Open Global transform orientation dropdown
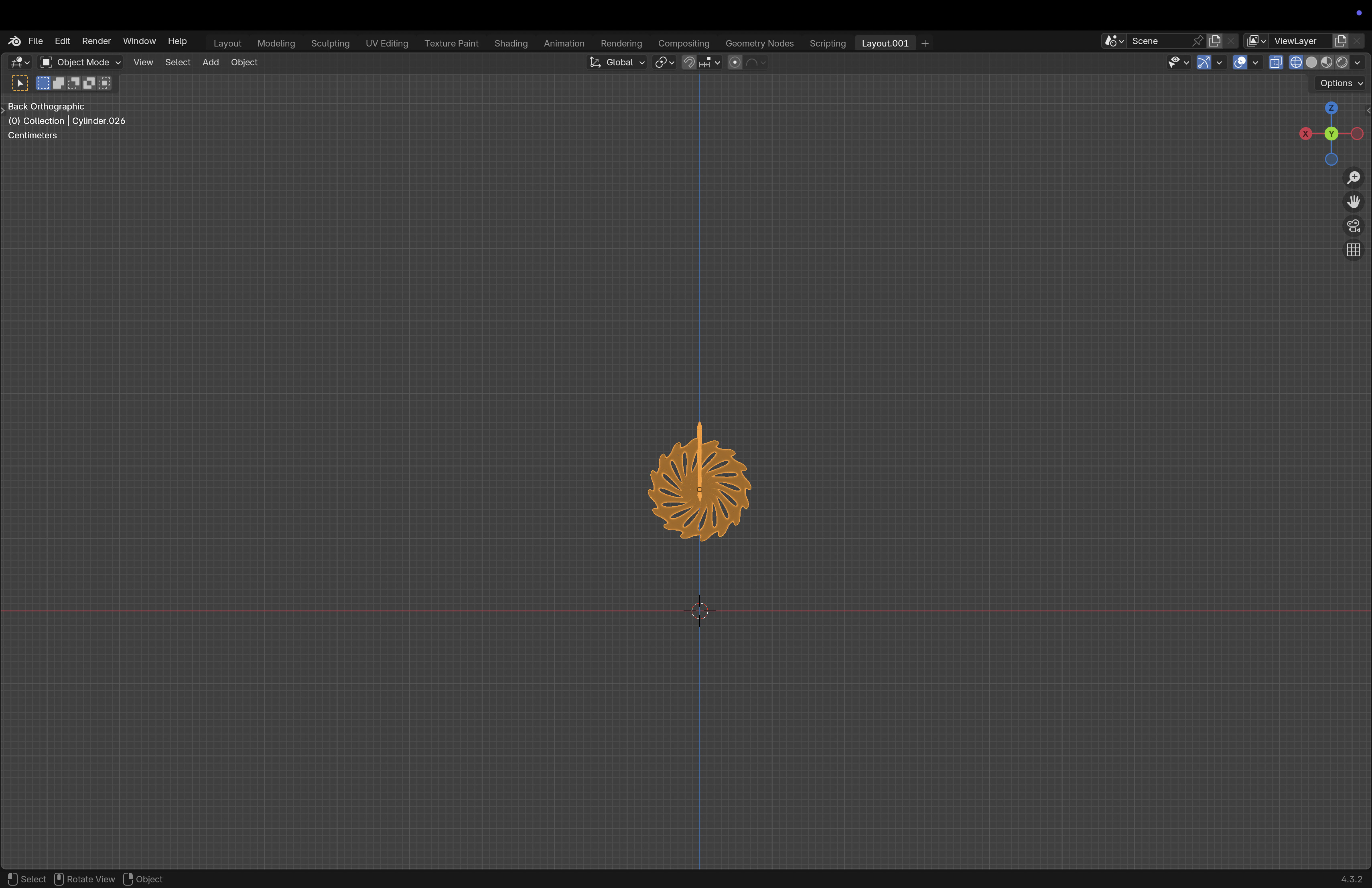The height and width of the screenshot is (888, 1372). [617, 62]
